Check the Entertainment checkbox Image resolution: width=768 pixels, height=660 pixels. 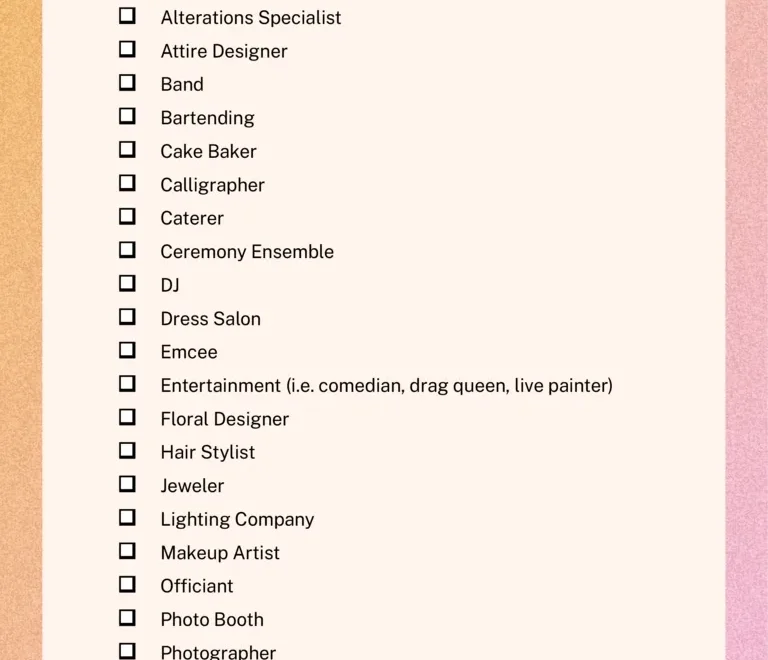[x=127, y=383]
